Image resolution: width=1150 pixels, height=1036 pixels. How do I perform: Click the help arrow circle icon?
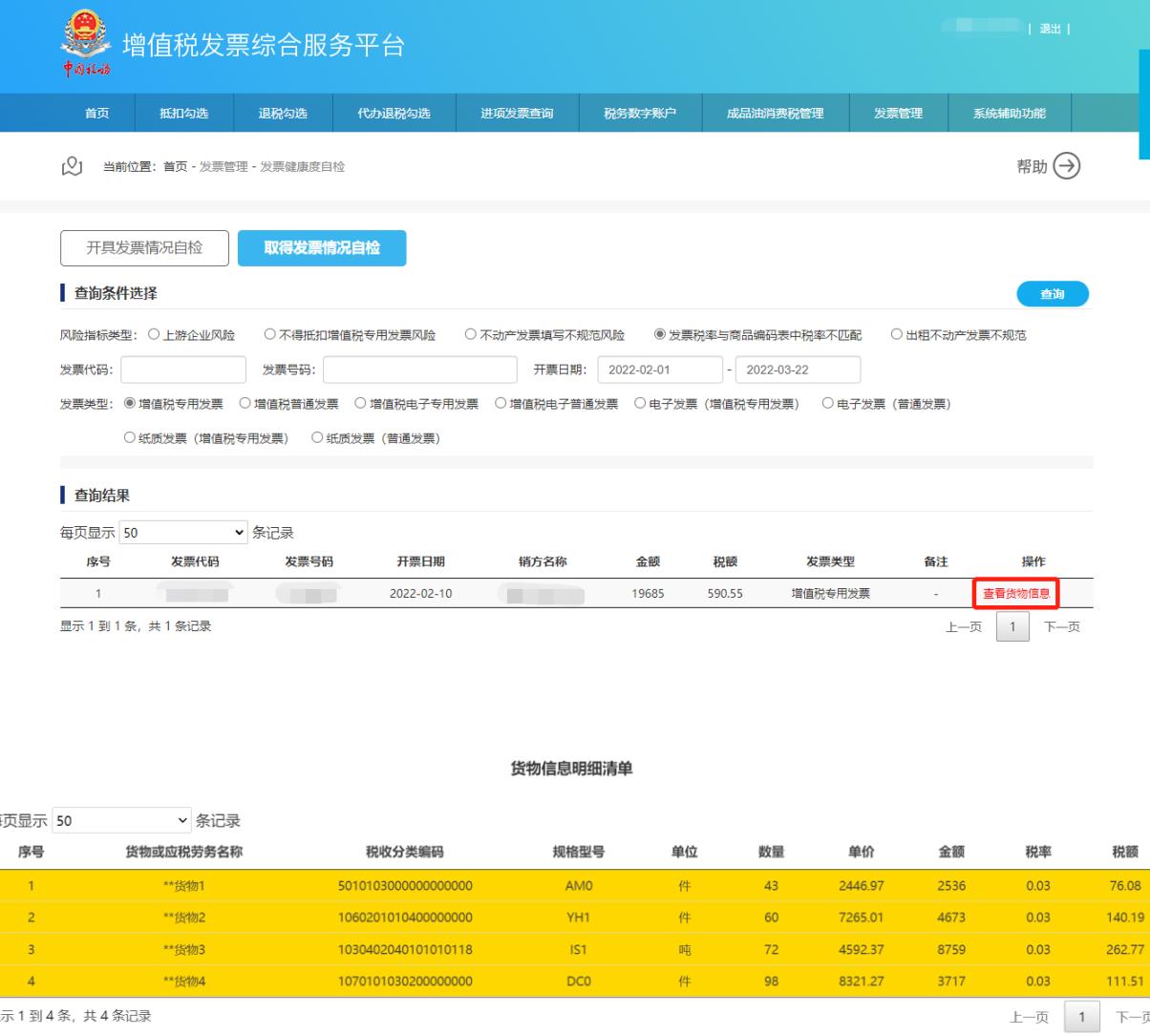tap(1066, 166)
